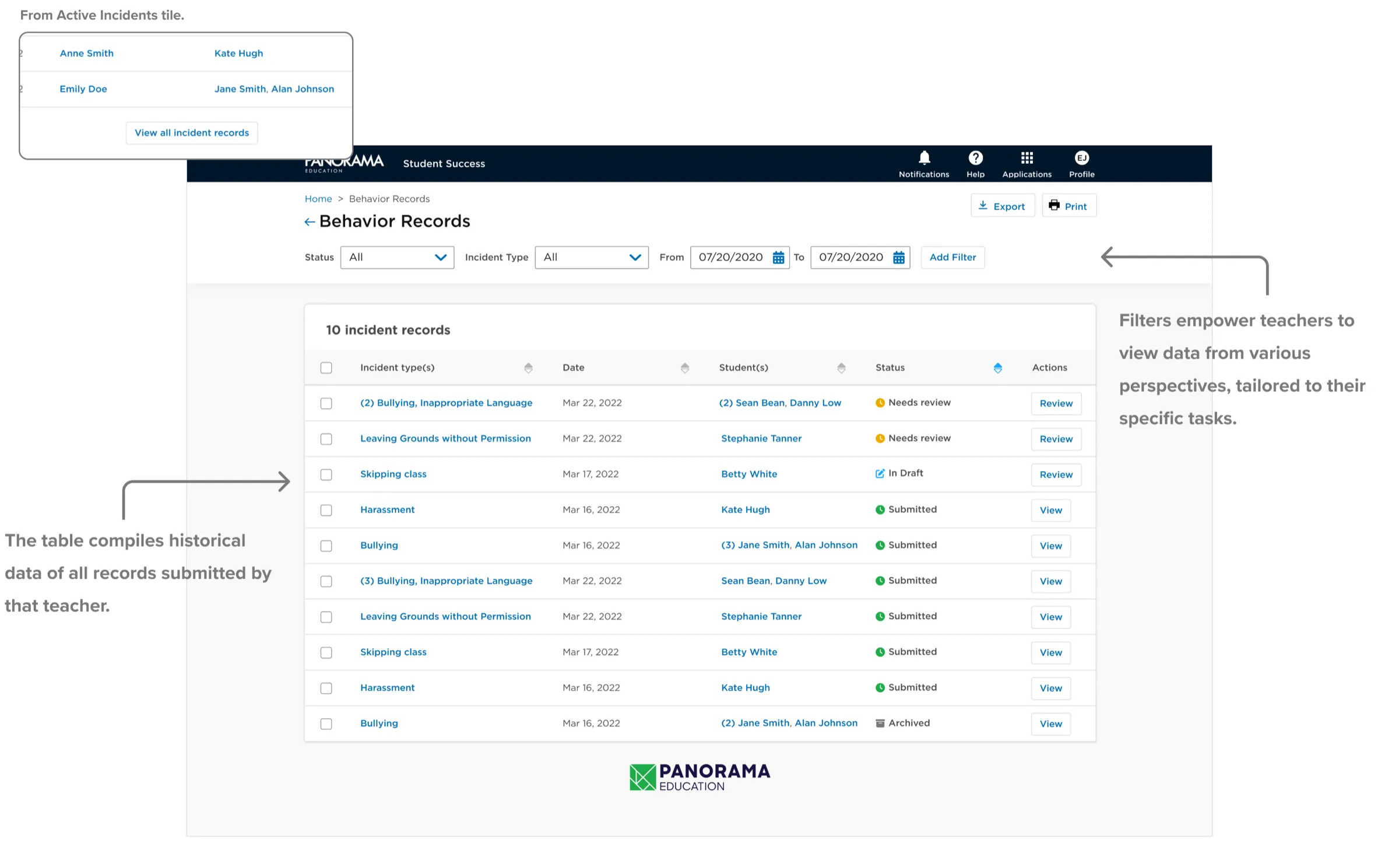
Task: Click the To date input field
Action: pos(859,257)
